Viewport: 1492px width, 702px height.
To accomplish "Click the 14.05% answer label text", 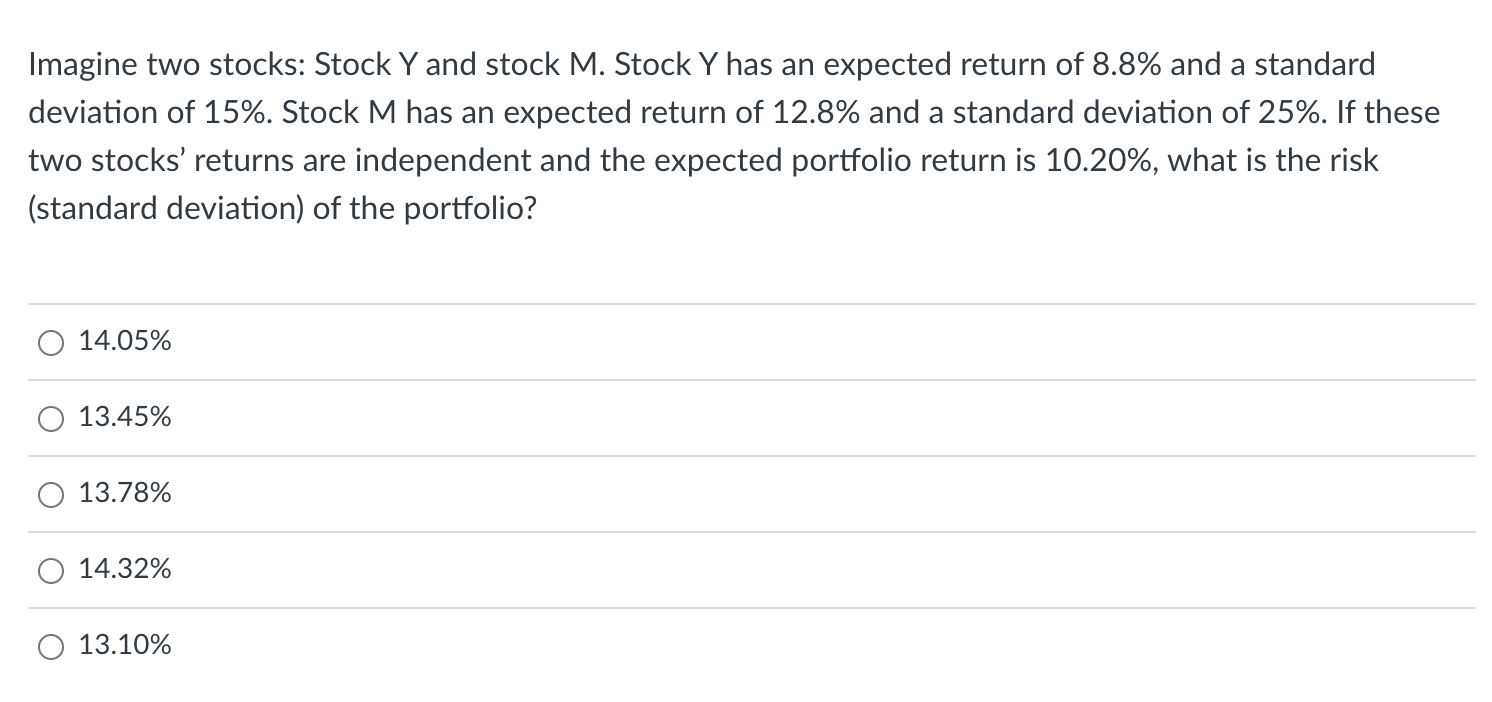I will click(x=124, y=341).
